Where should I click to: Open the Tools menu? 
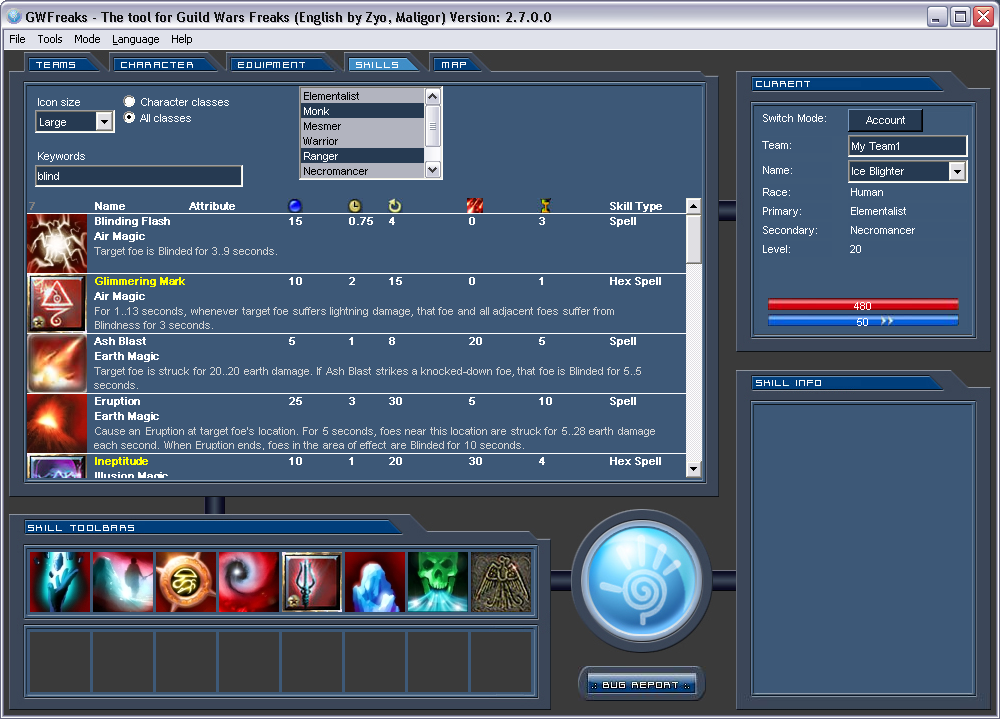tap(50, 39)
